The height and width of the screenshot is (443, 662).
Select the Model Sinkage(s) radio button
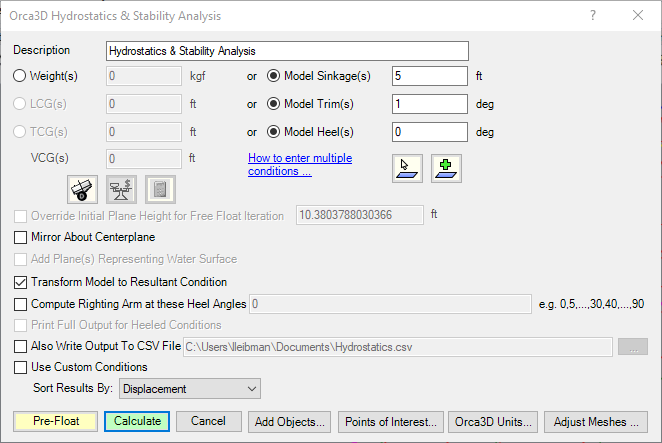coord(274,76)
